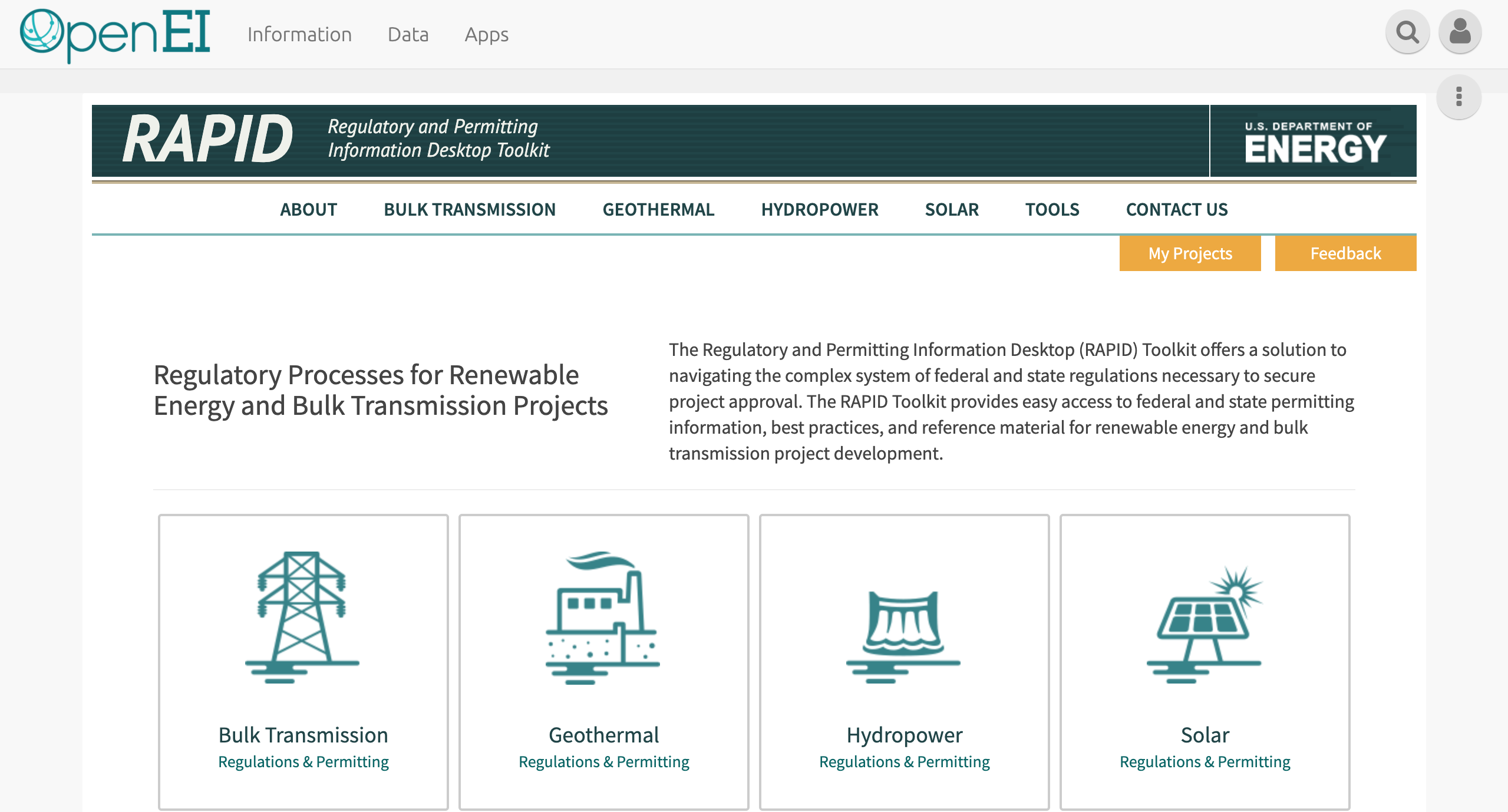Open the Data menu
The width and height of the screenshot is (1508, 812).
pos(408,34)
